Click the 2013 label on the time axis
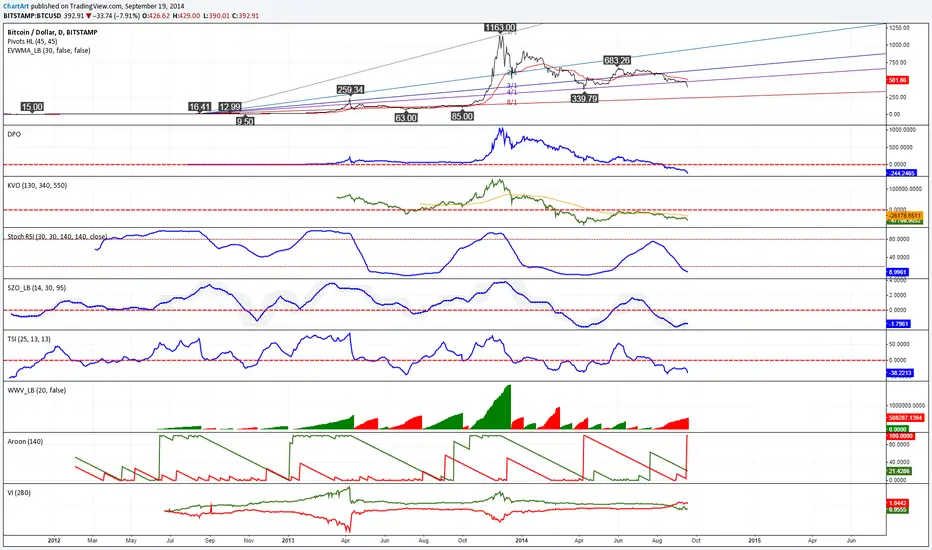This screenshot has height=550, width=932. coord(288,540)
